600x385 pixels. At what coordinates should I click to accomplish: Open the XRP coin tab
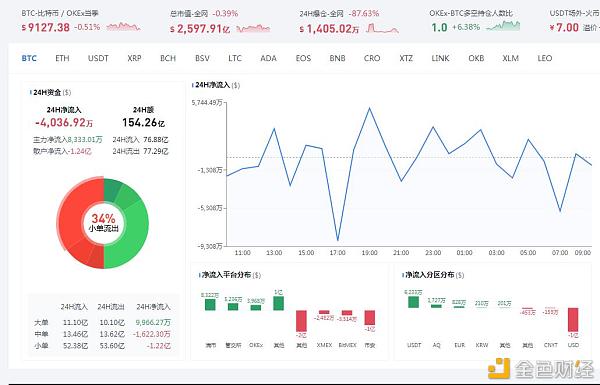click(x=134, y=58)
